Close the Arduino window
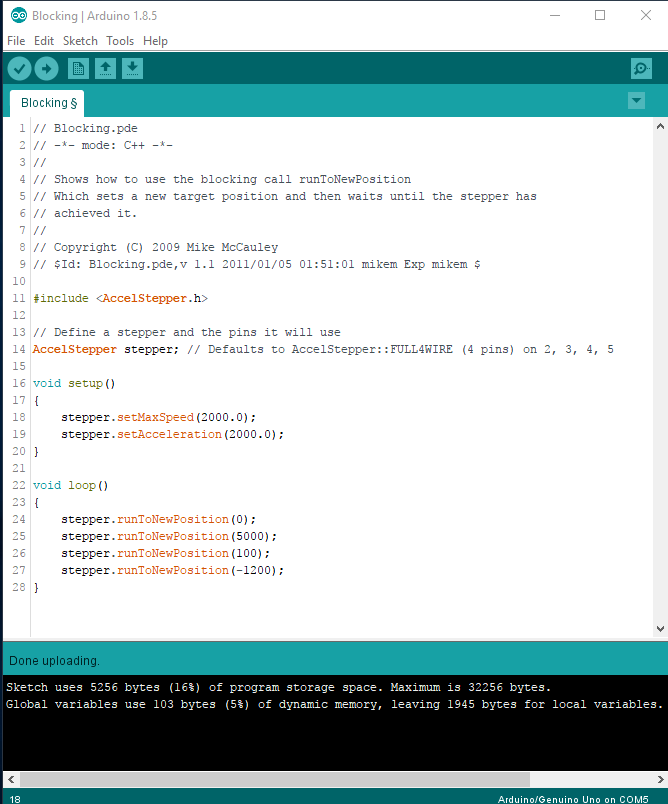This screenshot has width=668, height=804. click(646, 15)
